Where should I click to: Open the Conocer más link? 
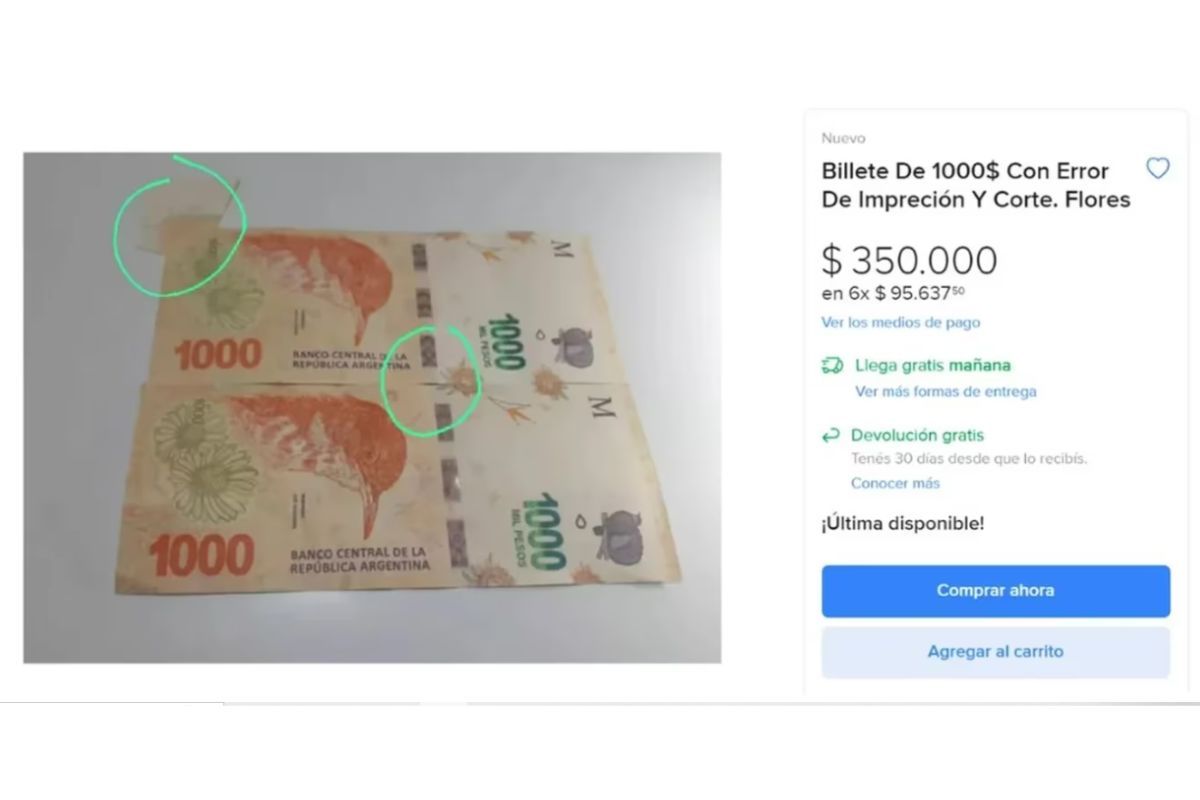(895, 483)
